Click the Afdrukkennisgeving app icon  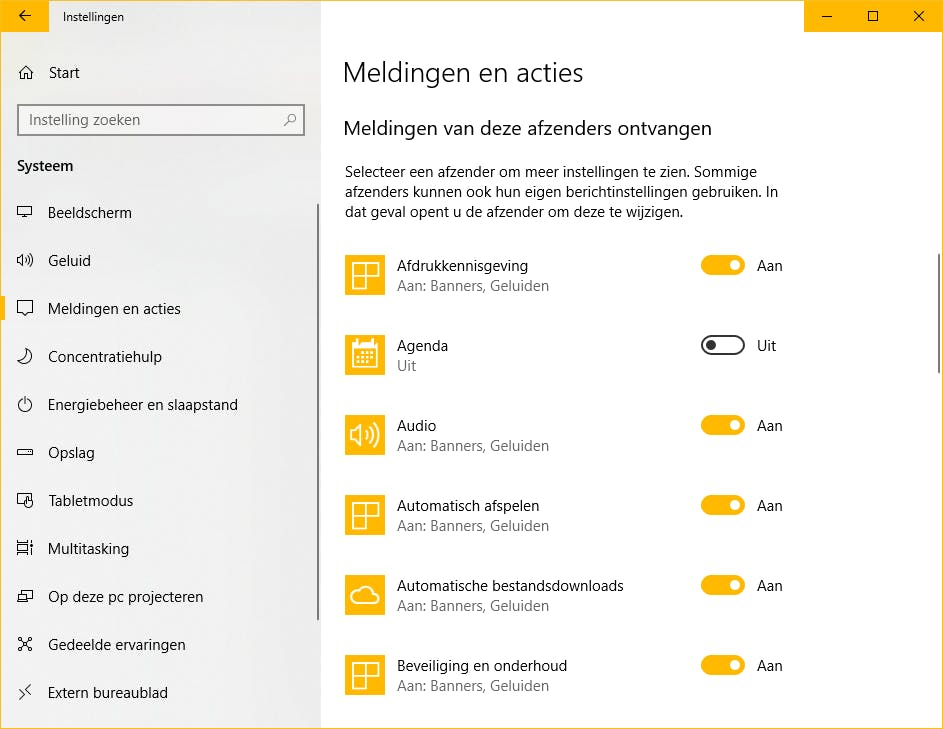coord(365,275)
